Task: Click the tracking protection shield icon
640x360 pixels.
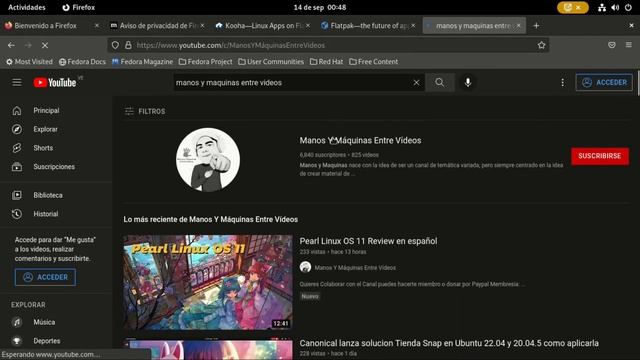Action: coord(115,45)
